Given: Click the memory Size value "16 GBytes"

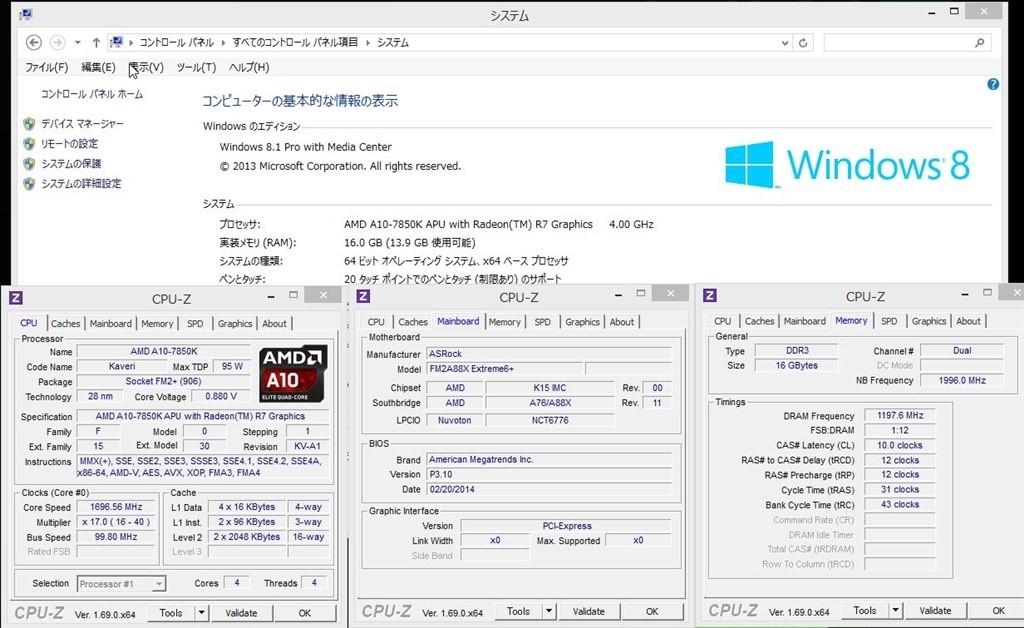Looking at the screenshot, I should tap(797, 366).
